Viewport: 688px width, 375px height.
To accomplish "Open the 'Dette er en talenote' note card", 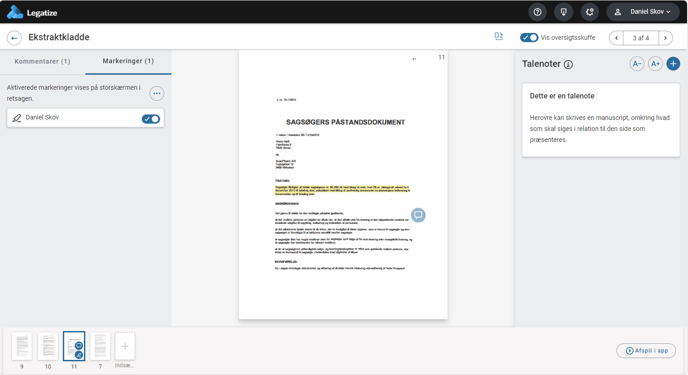I will [x=601, y=120].
